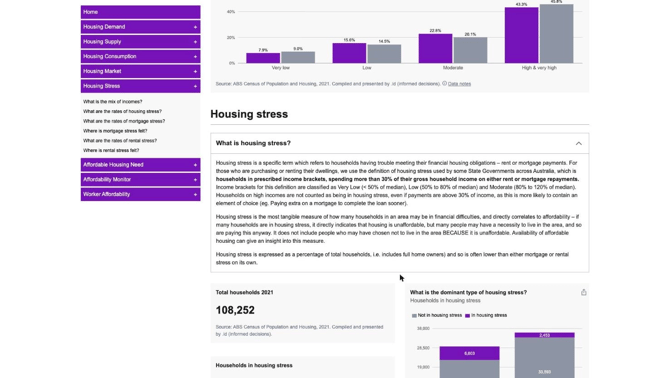
Task: Open the Housing Supply menu section
Action: pyautogui.click(x=140, y=42)
